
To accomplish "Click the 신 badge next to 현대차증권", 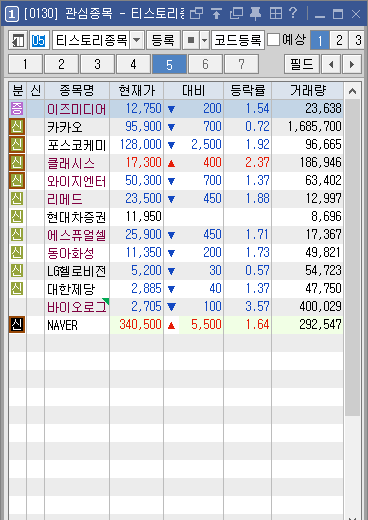I will pos(17,217).
